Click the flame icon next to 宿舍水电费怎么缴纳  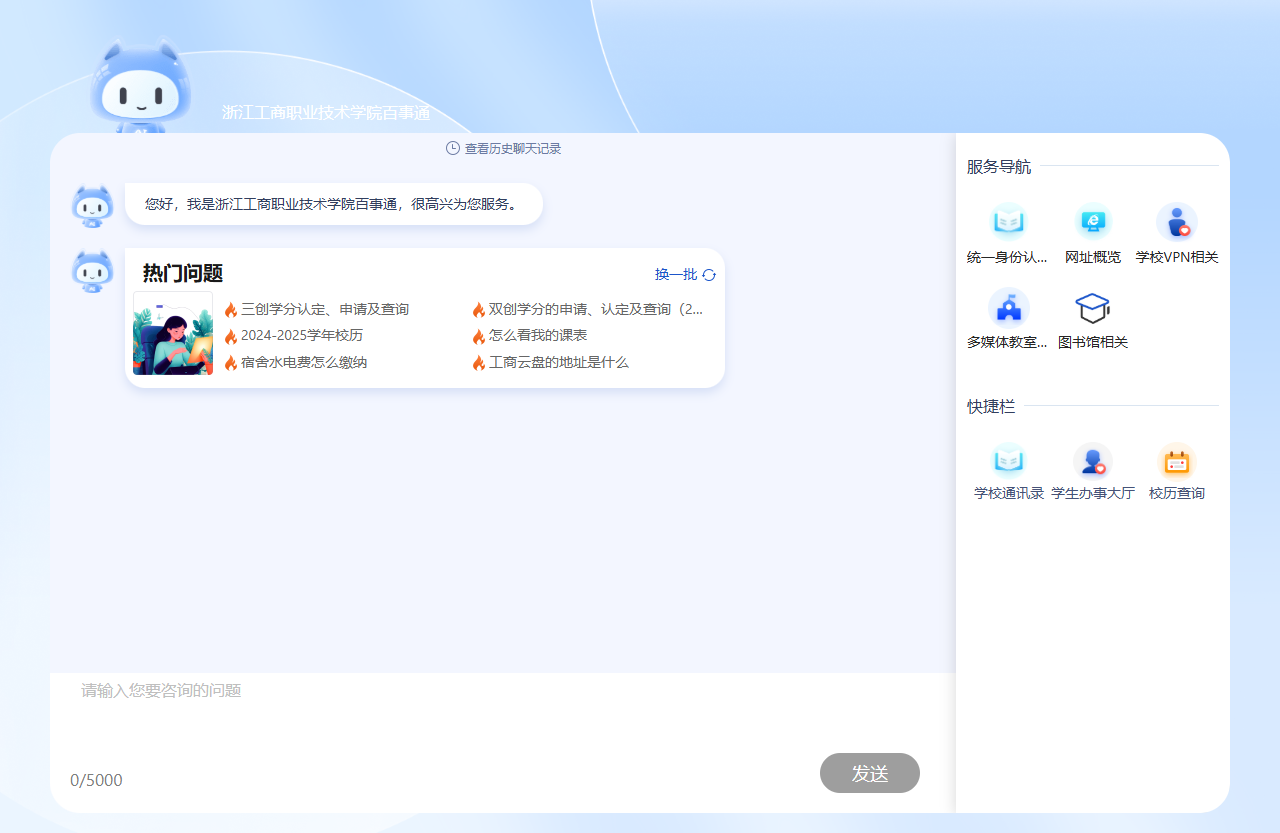coord(231,363)
